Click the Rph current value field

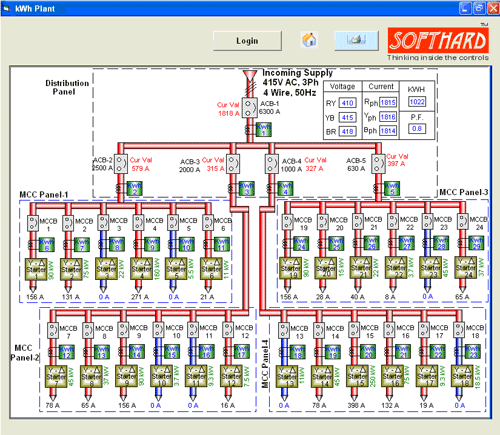[388, 102]
